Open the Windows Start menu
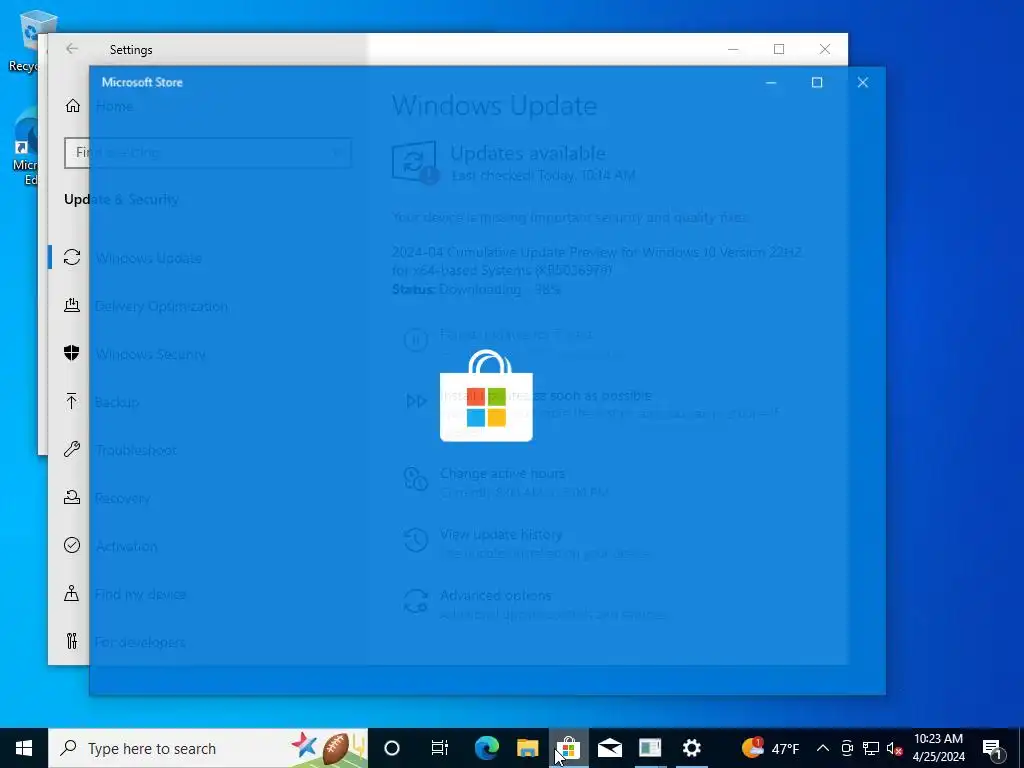This screenshot has height=768, width=1024. click(x=24, y=748)
